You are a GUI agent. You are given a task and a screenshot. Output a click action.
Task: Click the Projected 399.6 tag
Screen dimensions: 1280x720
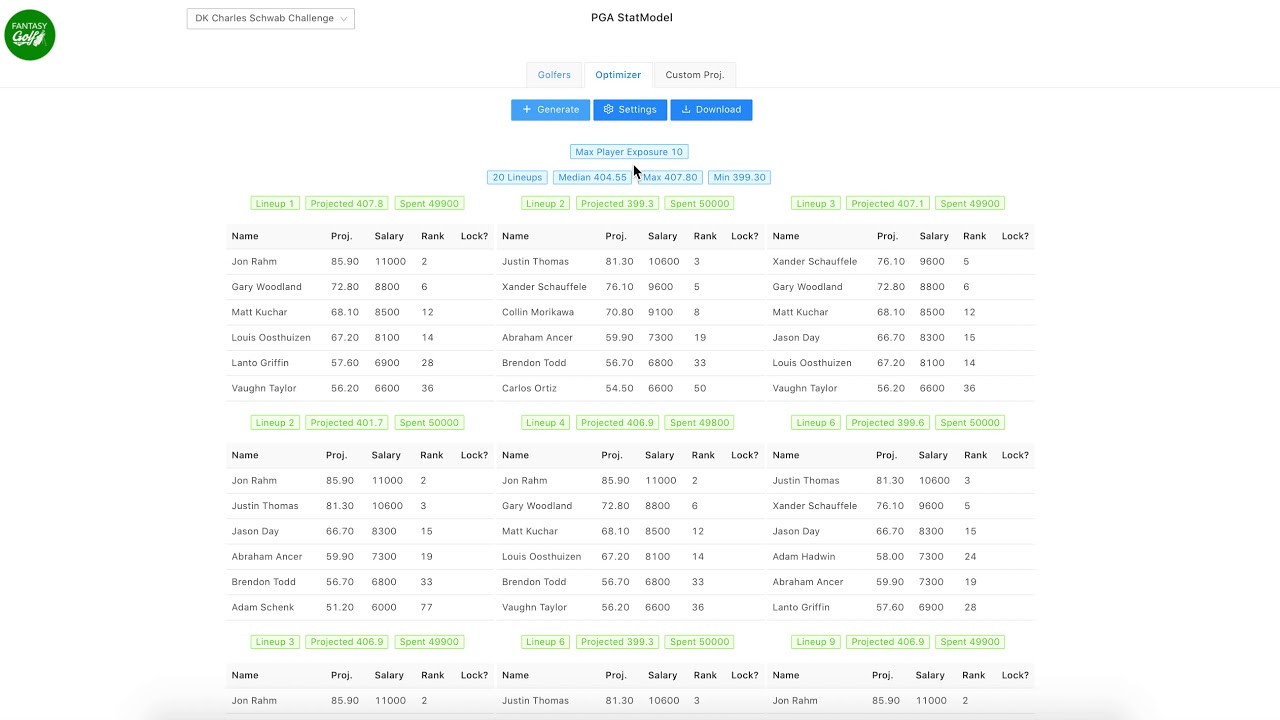click(x=888, y=422)
